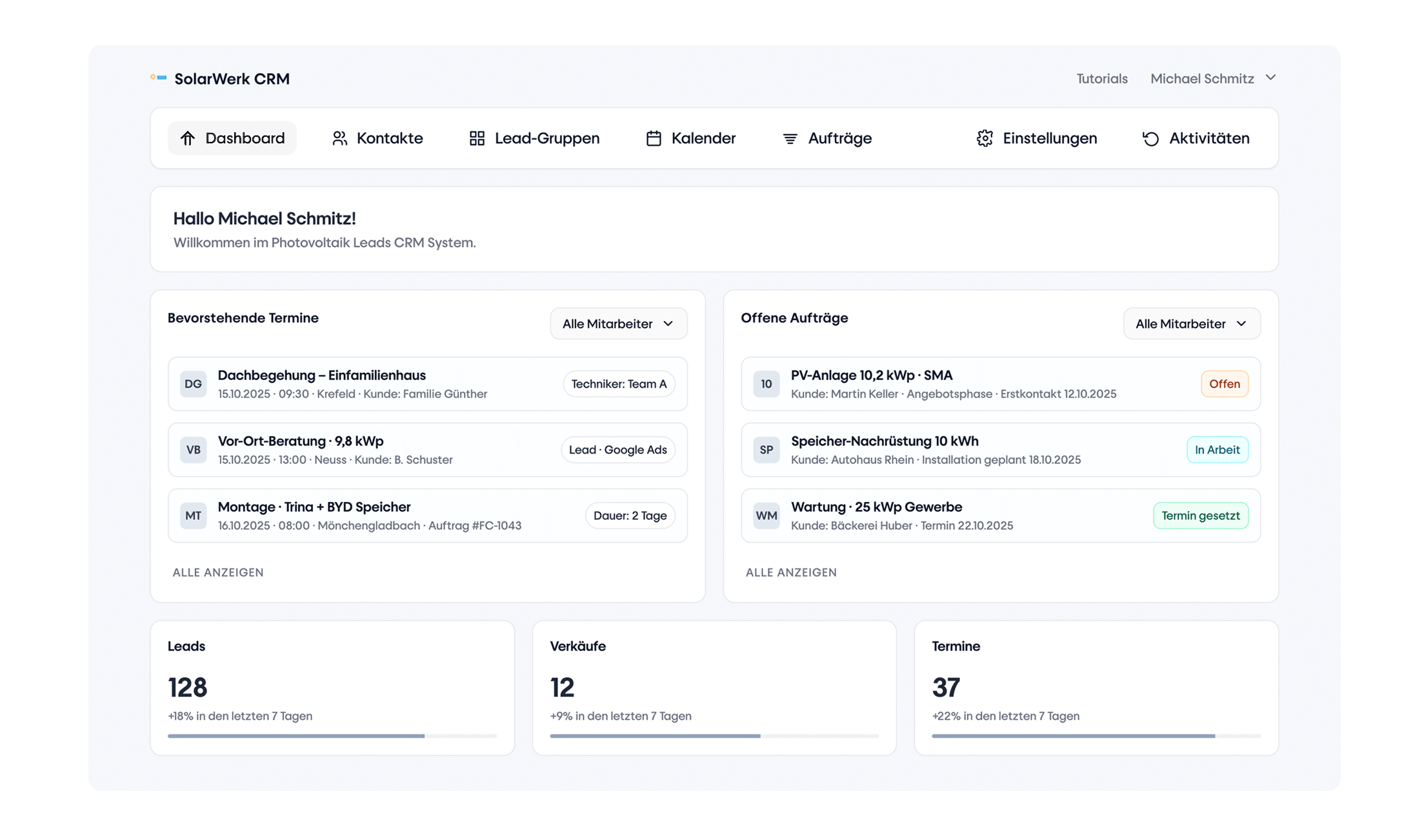The width and height of the screenshot is (1422, 840).
Task: Click the Lead-Gruppen grid icon
Action: [477, 138]
